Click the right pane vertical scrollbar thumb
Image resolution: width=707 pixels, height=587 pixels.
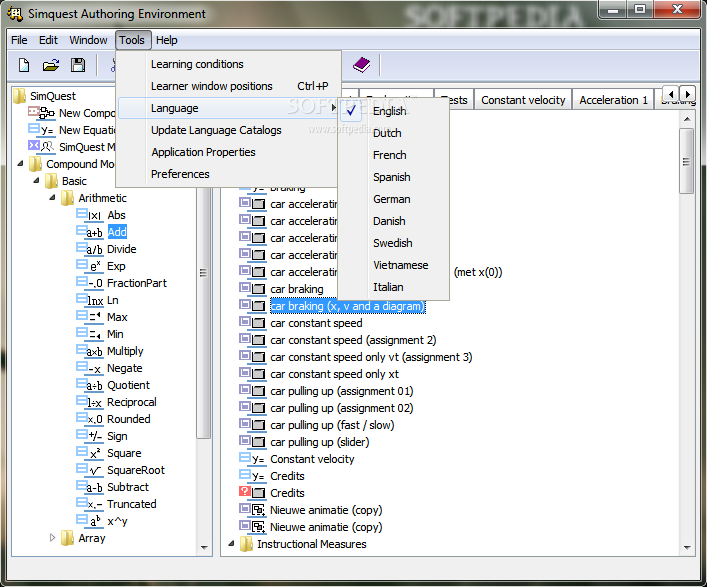(686, 161)
